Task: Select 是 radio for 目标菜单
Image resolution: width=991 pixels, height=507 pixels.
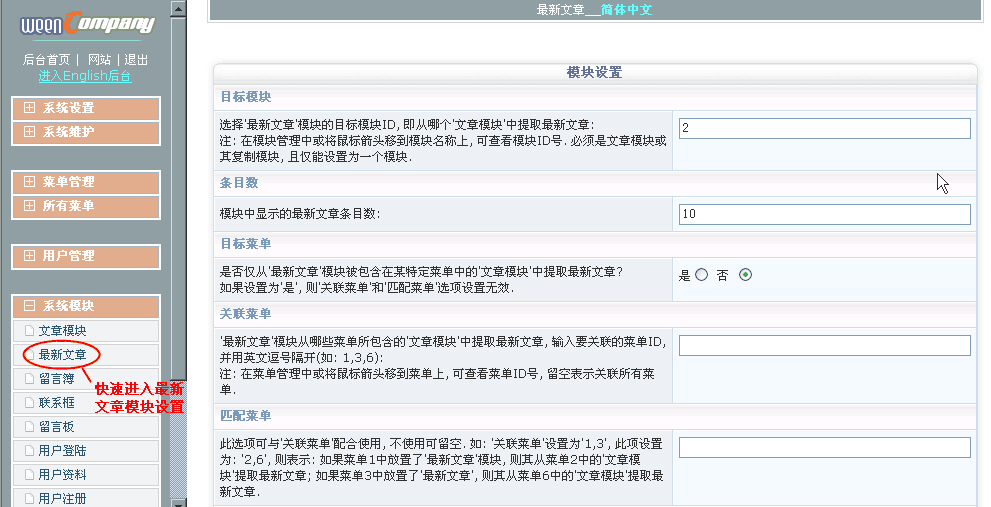Action: tap(702, 275)
